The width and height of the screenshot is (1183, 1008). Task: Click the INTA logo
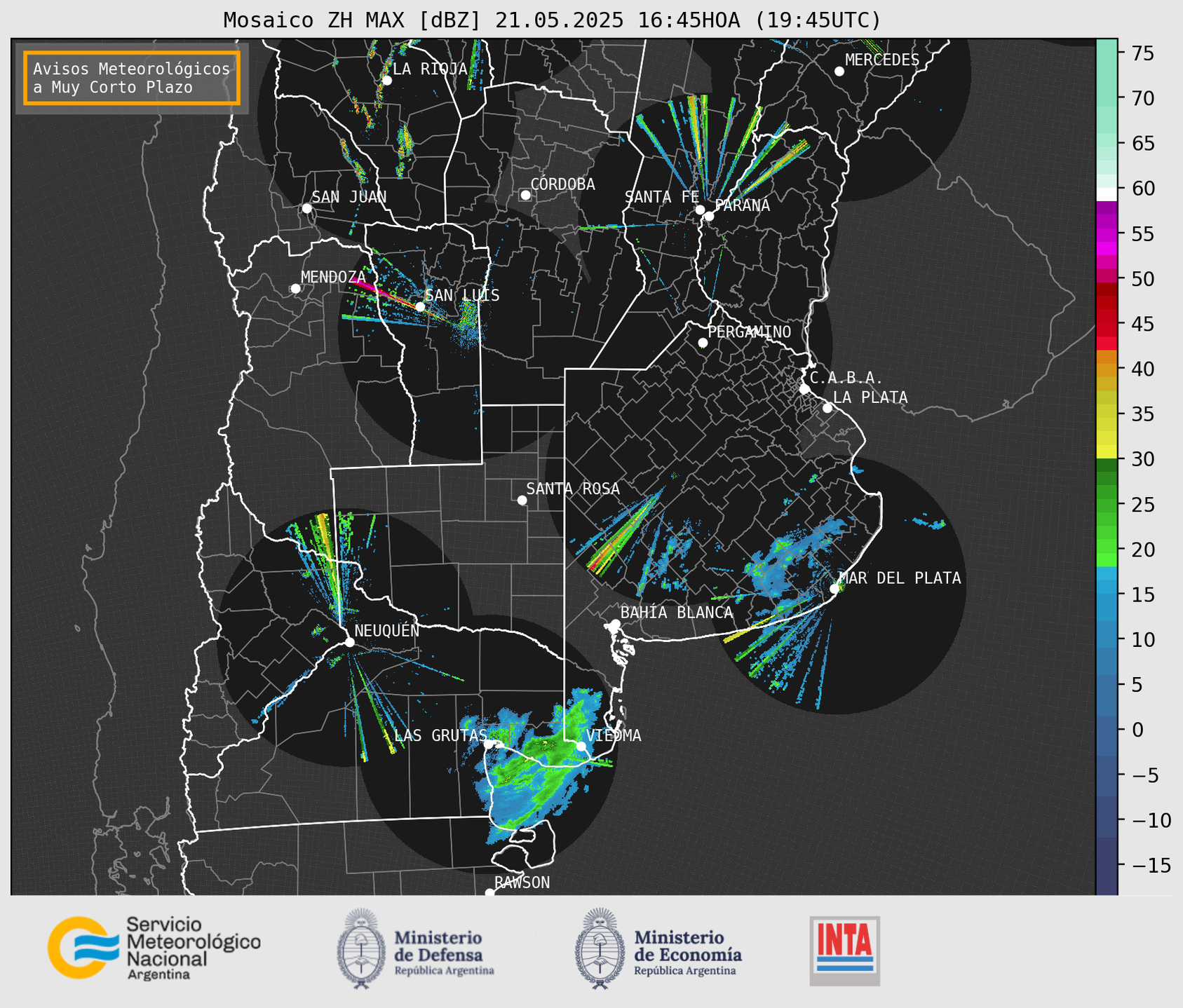[845, 951]
